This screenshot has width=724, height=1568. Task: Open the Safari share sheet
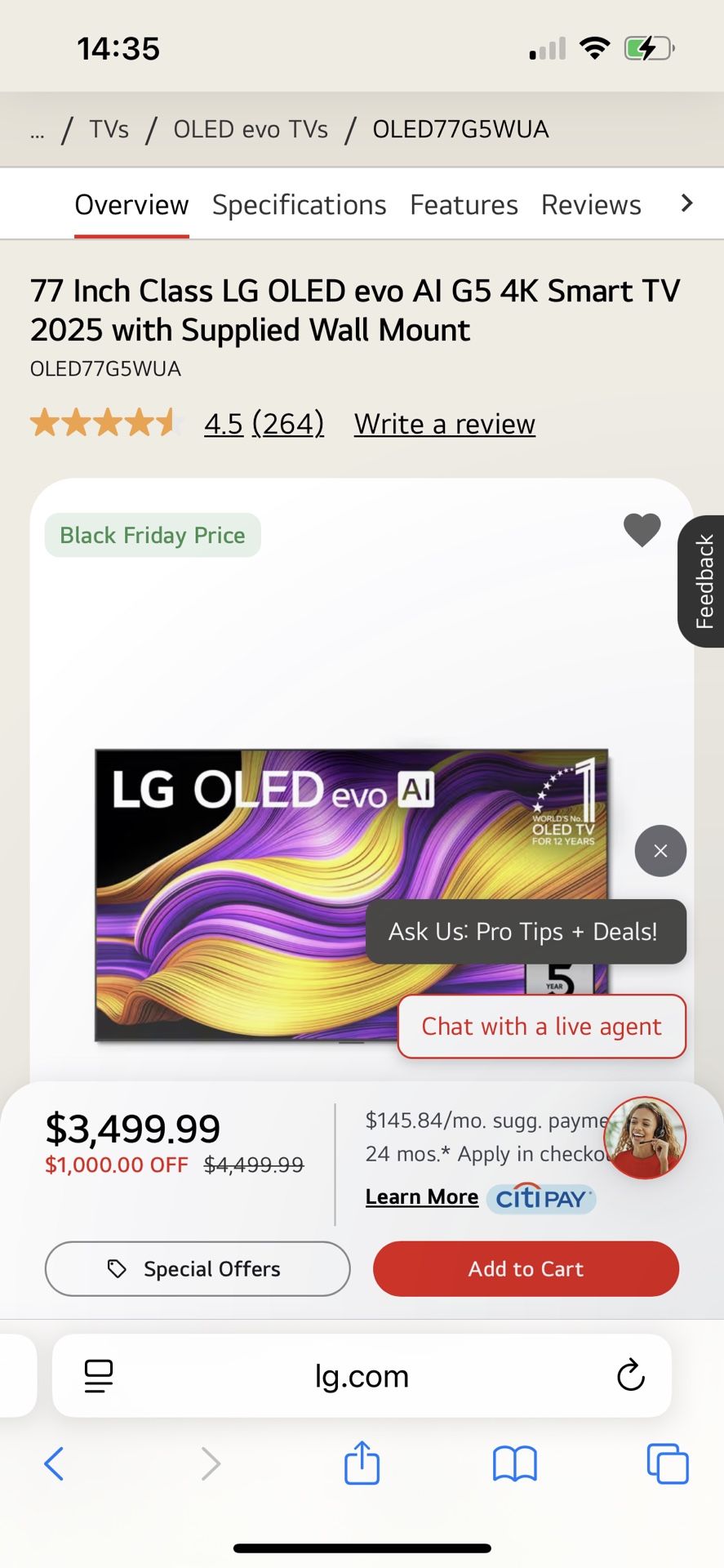click(x=362, y=1463)
